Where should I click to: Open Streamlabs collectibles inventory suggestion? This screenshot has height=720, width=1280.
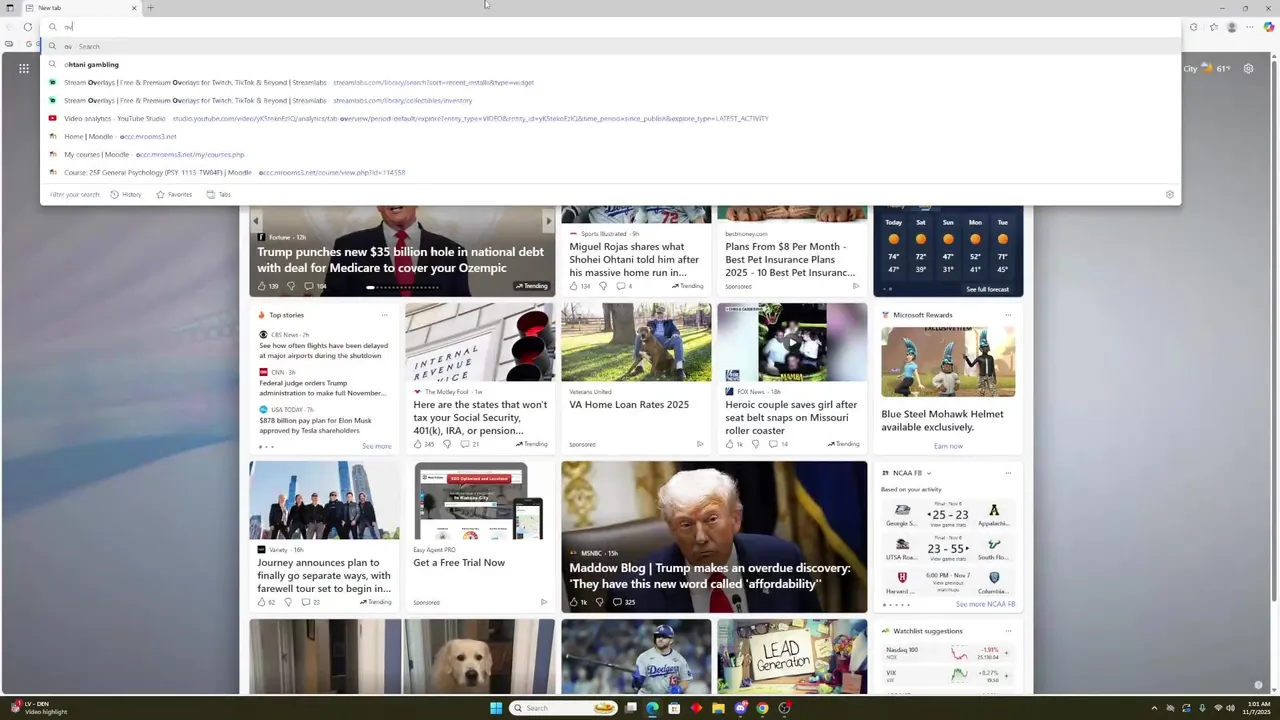coord(610,100)
